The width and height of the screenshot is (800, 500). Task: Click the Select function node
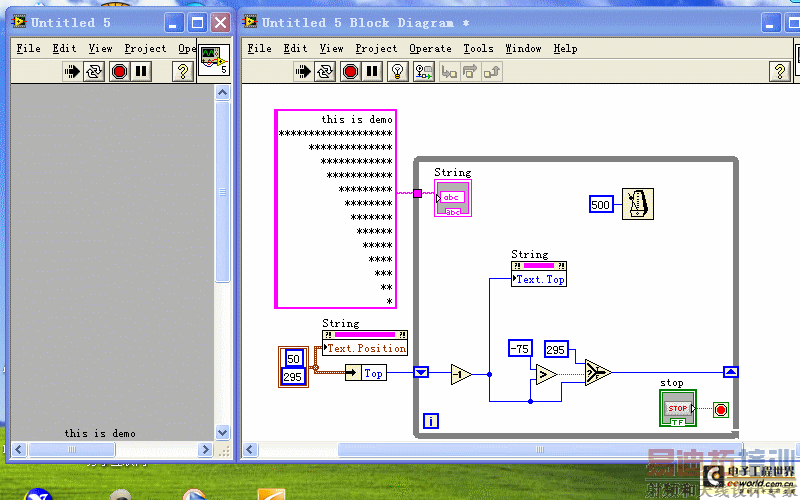[597, 373]
